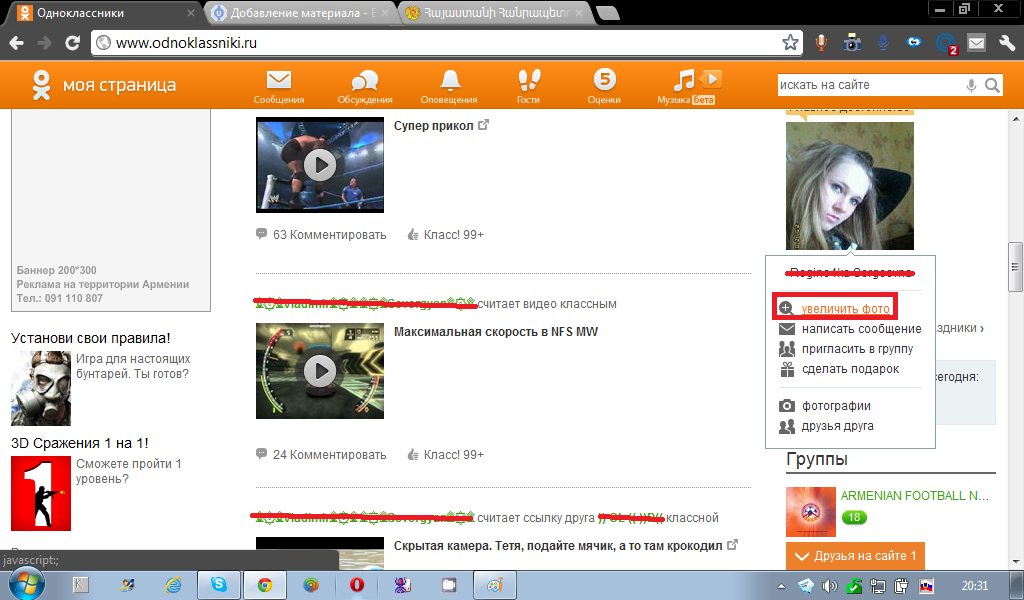Click thumbs-up icon for Супер прикол Класс!
The image size is (1024, 600).
click(413, 234)
